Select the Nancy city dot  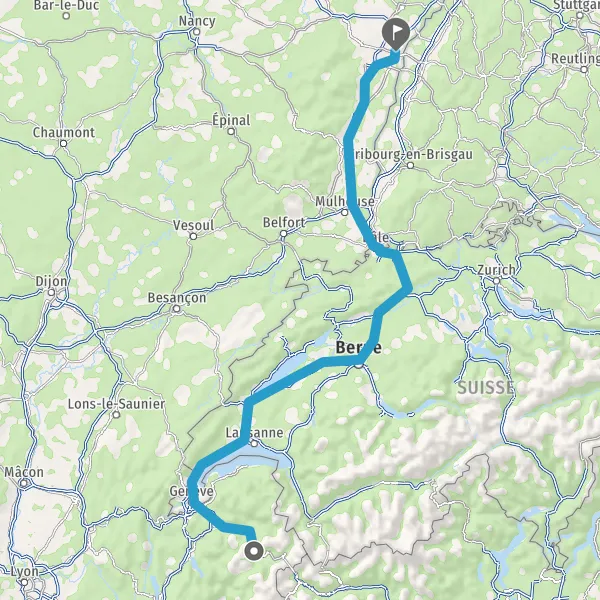point(197,32)
